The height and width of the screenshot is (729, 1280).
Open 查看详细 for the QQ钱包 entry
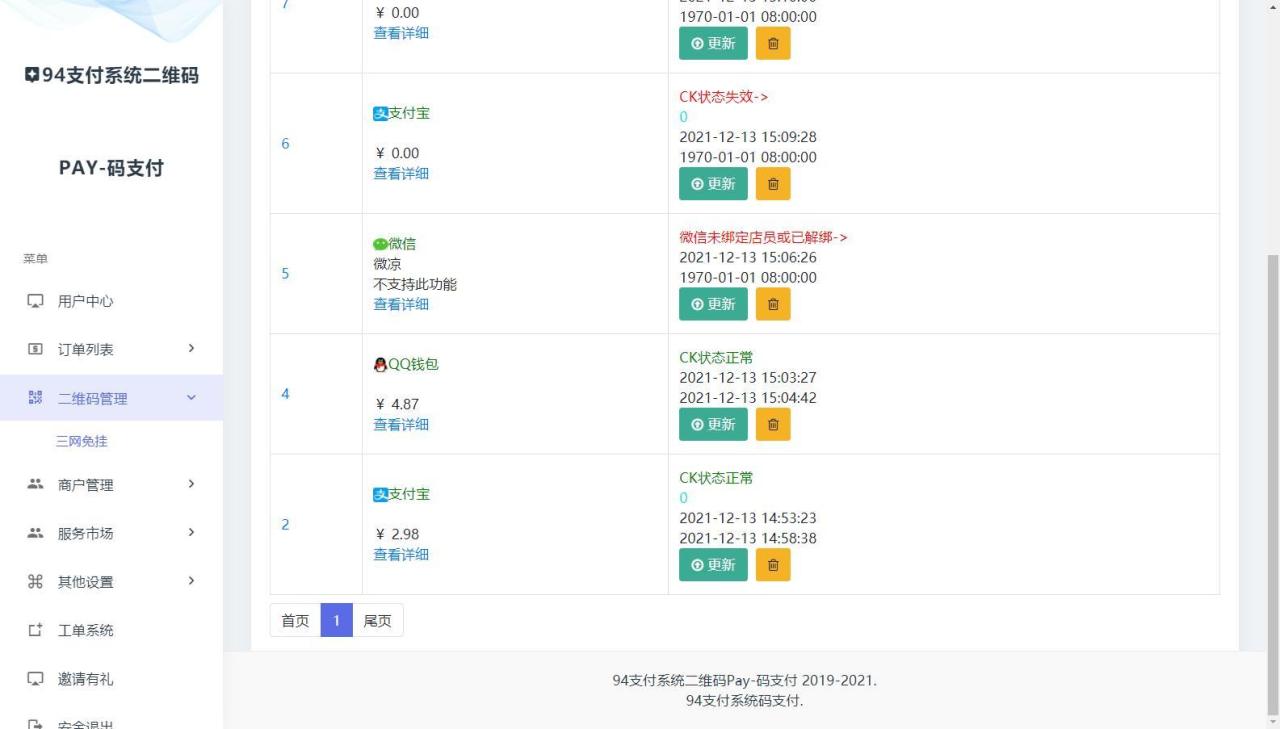[400, 424]
